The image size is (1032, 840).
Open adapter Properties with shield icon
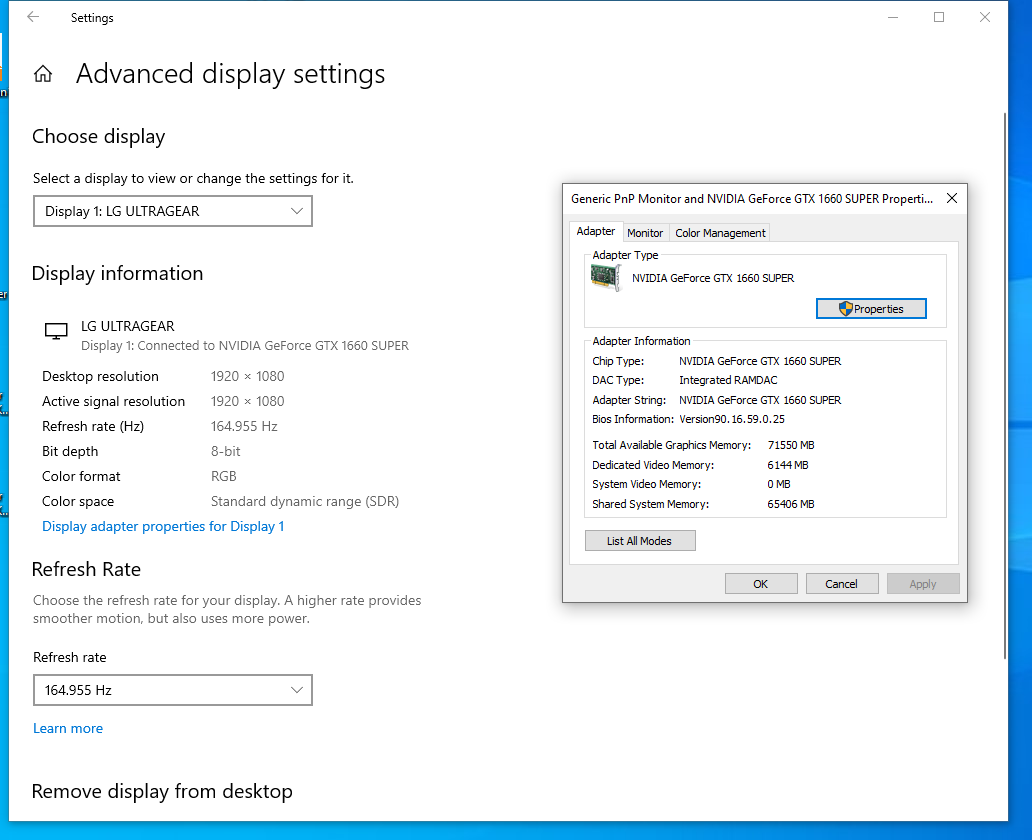click(871, 309)
